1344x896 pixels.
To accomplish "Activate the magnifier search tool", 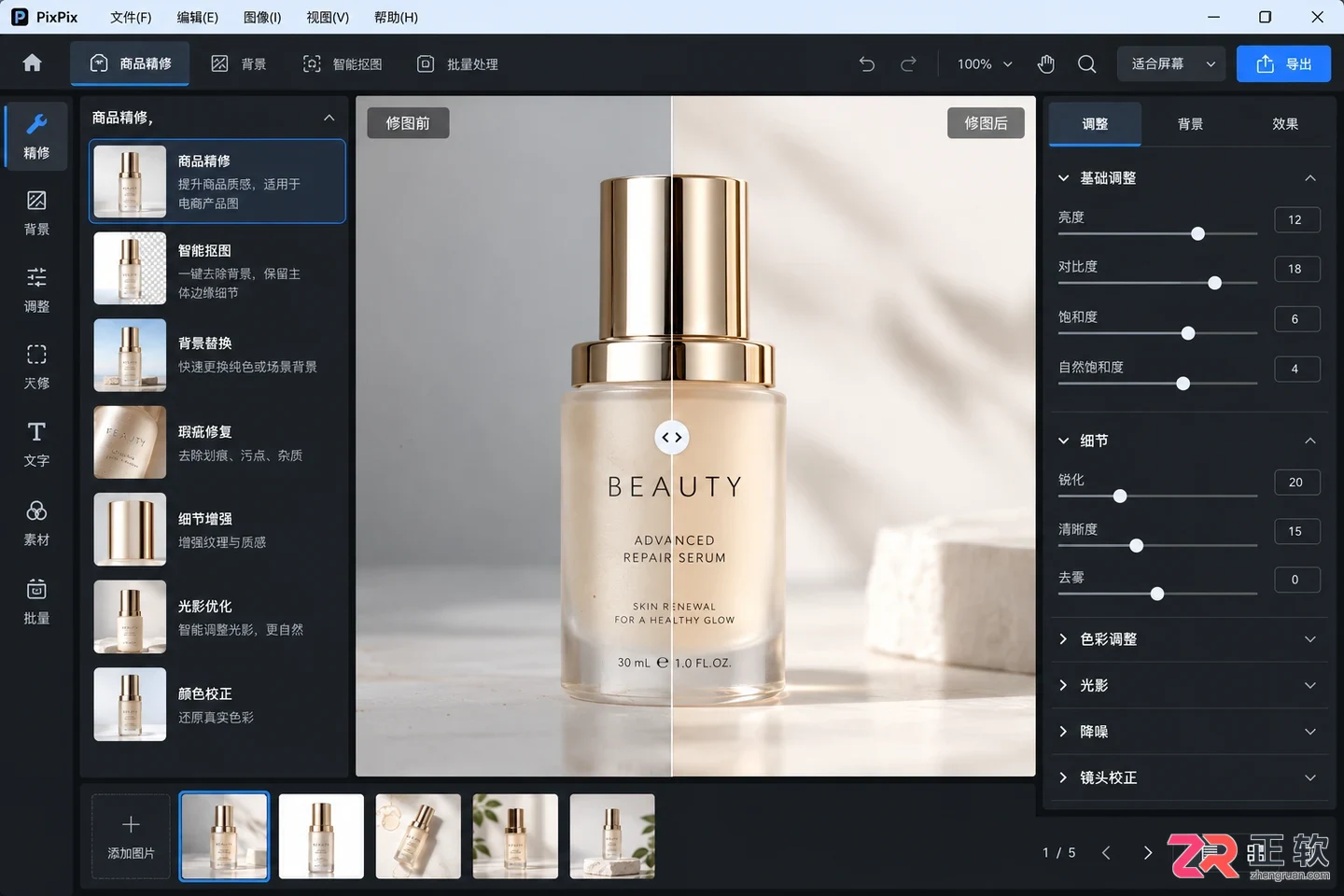I will tap(1087, 63).
